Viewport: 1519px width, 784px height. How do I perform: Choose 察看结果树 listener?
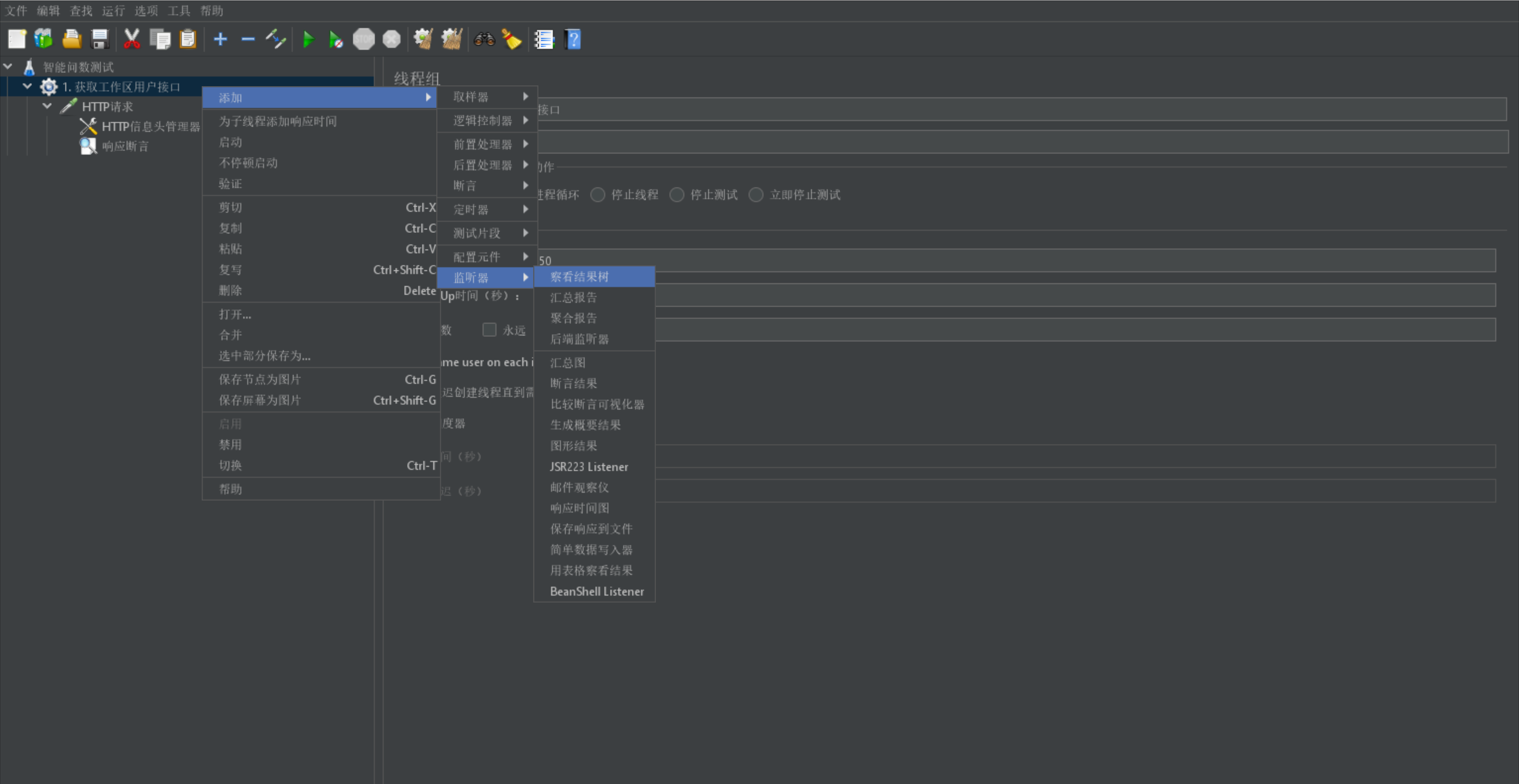(x=595, y=277)
